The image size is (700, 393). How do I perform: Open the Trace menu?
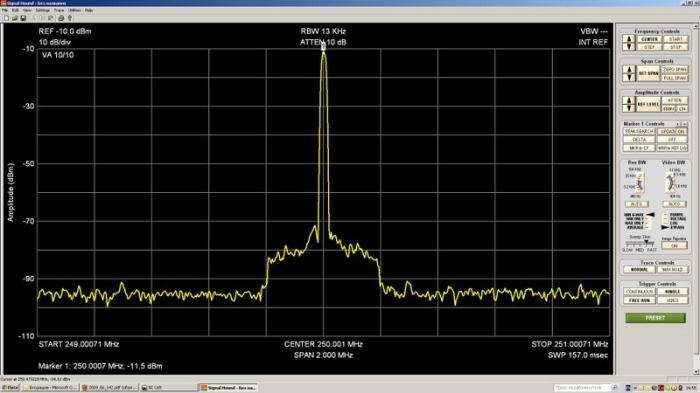pos(59,10)
